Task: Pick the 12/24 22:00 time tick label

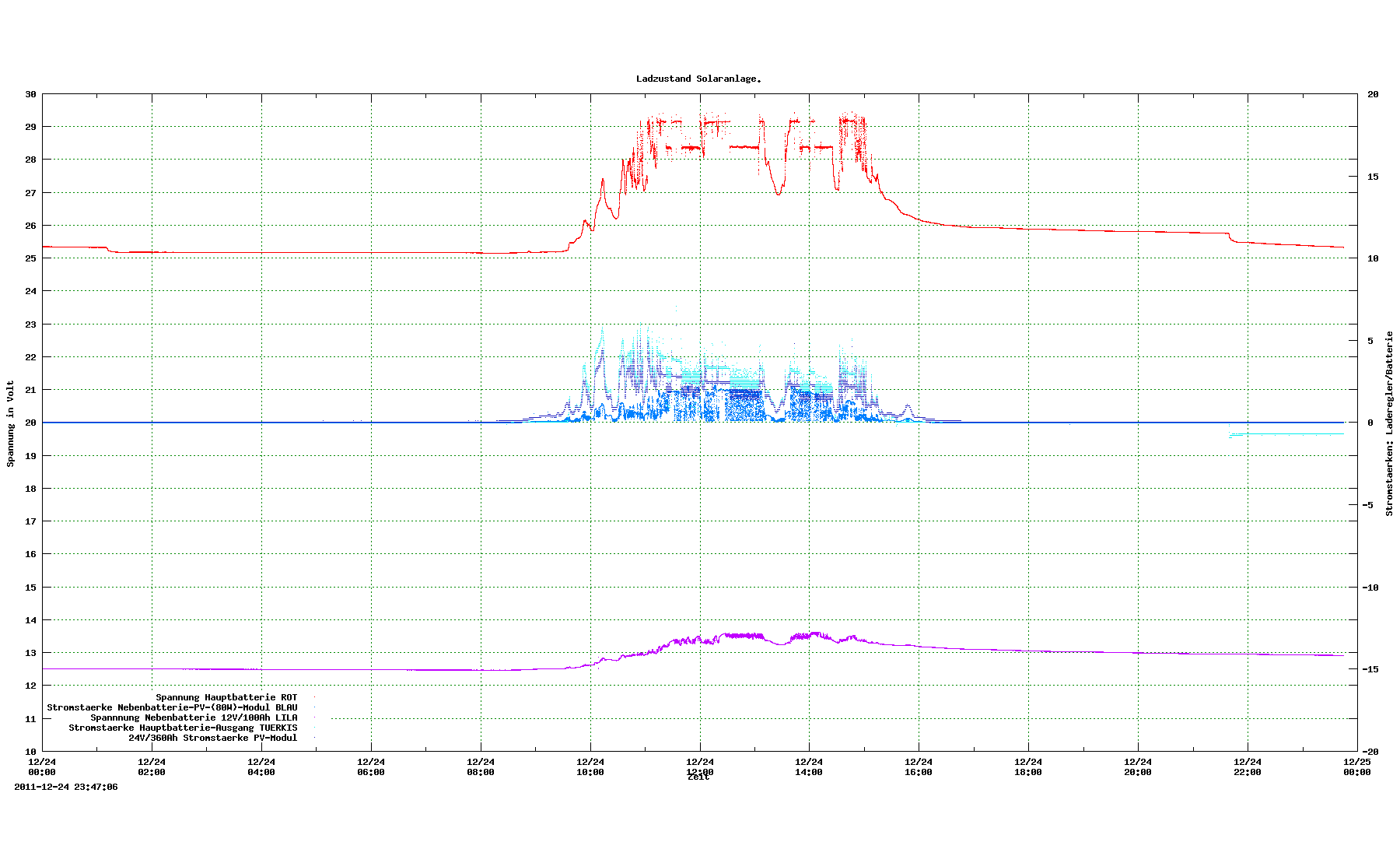Action: (1248, 767)
